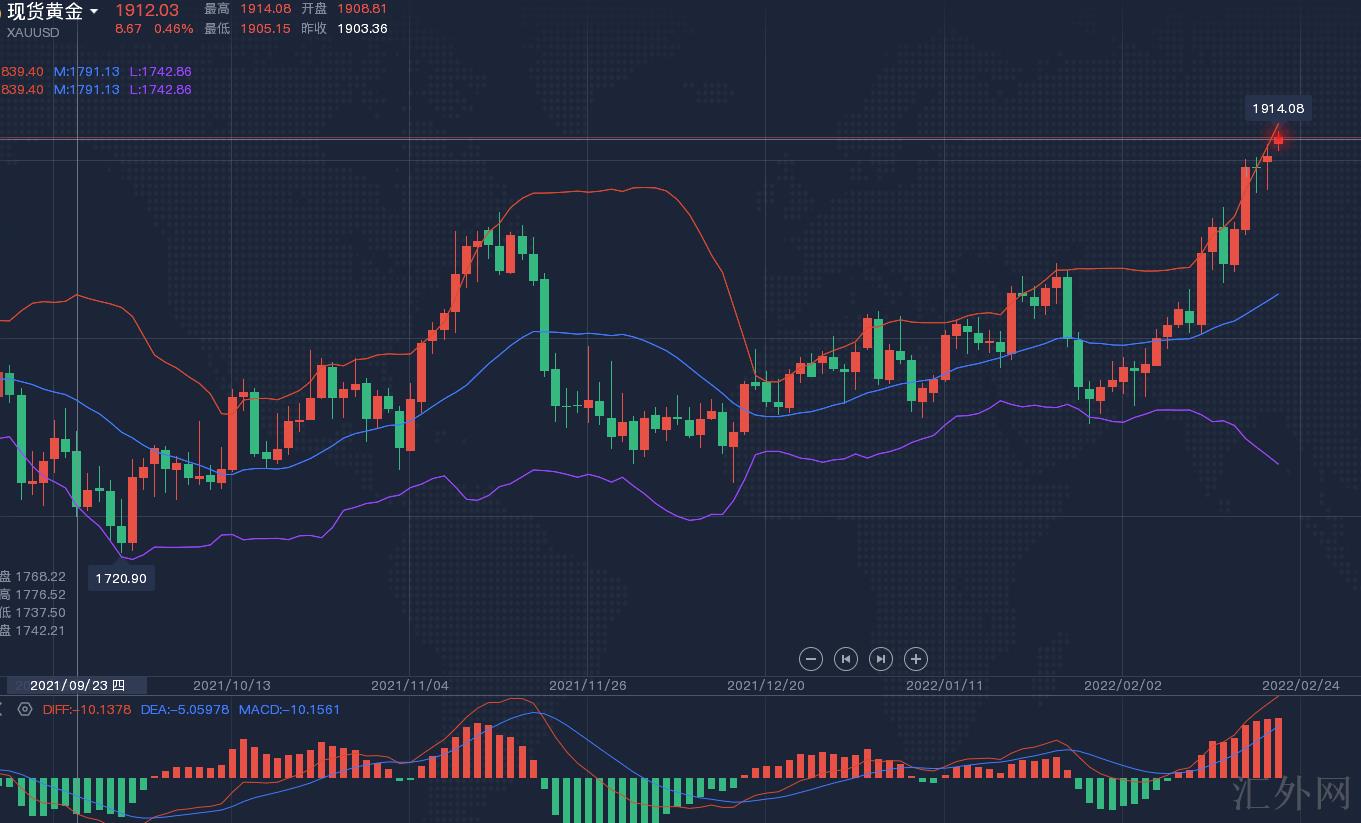Click the DIFF value in MACD legend
The height and width of the screenshot is (823, 1361).
tap(87, 709)
